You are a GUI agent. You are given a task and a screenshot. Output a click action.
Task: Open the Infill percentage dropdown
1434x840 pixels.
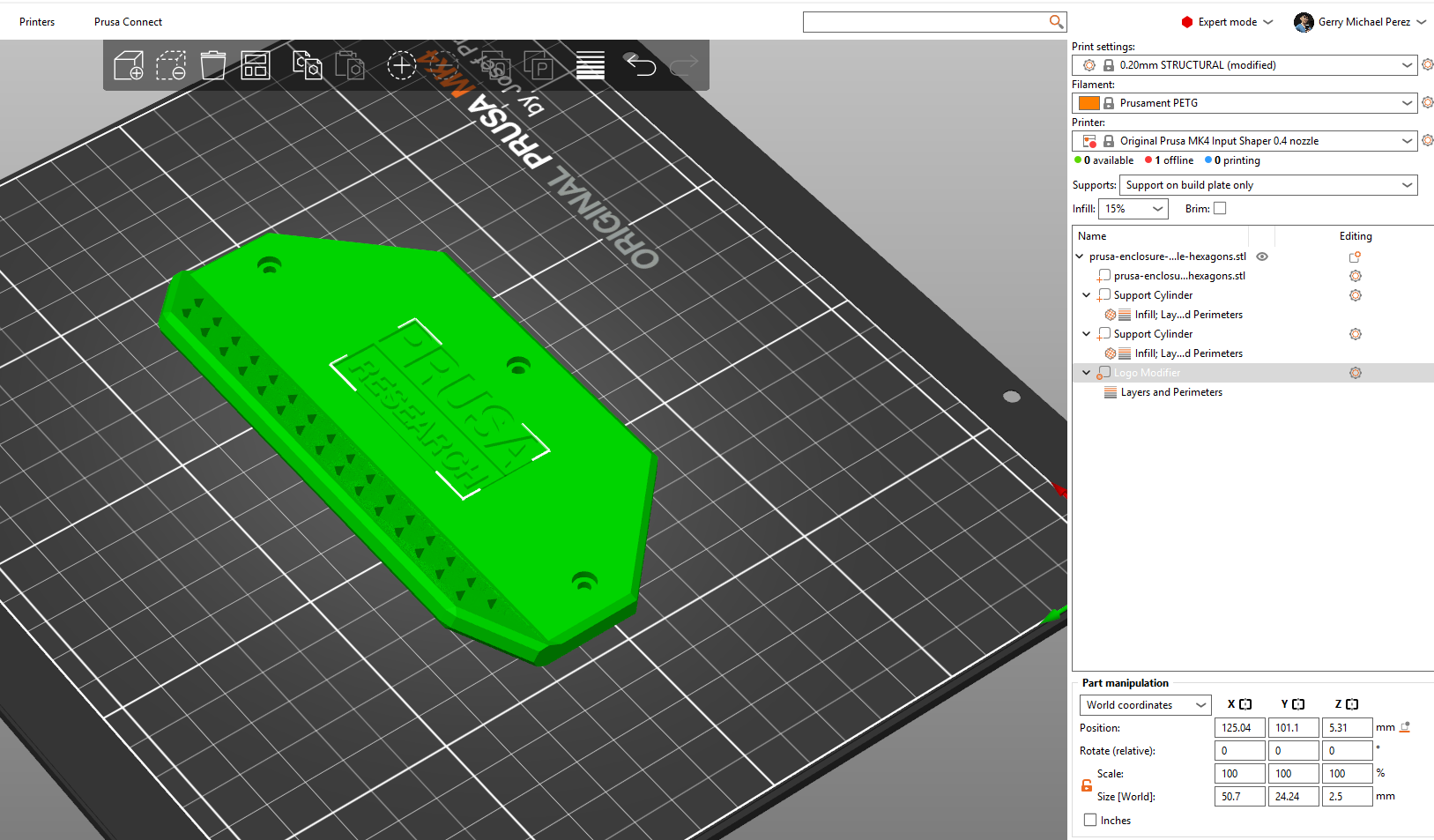1133,209
